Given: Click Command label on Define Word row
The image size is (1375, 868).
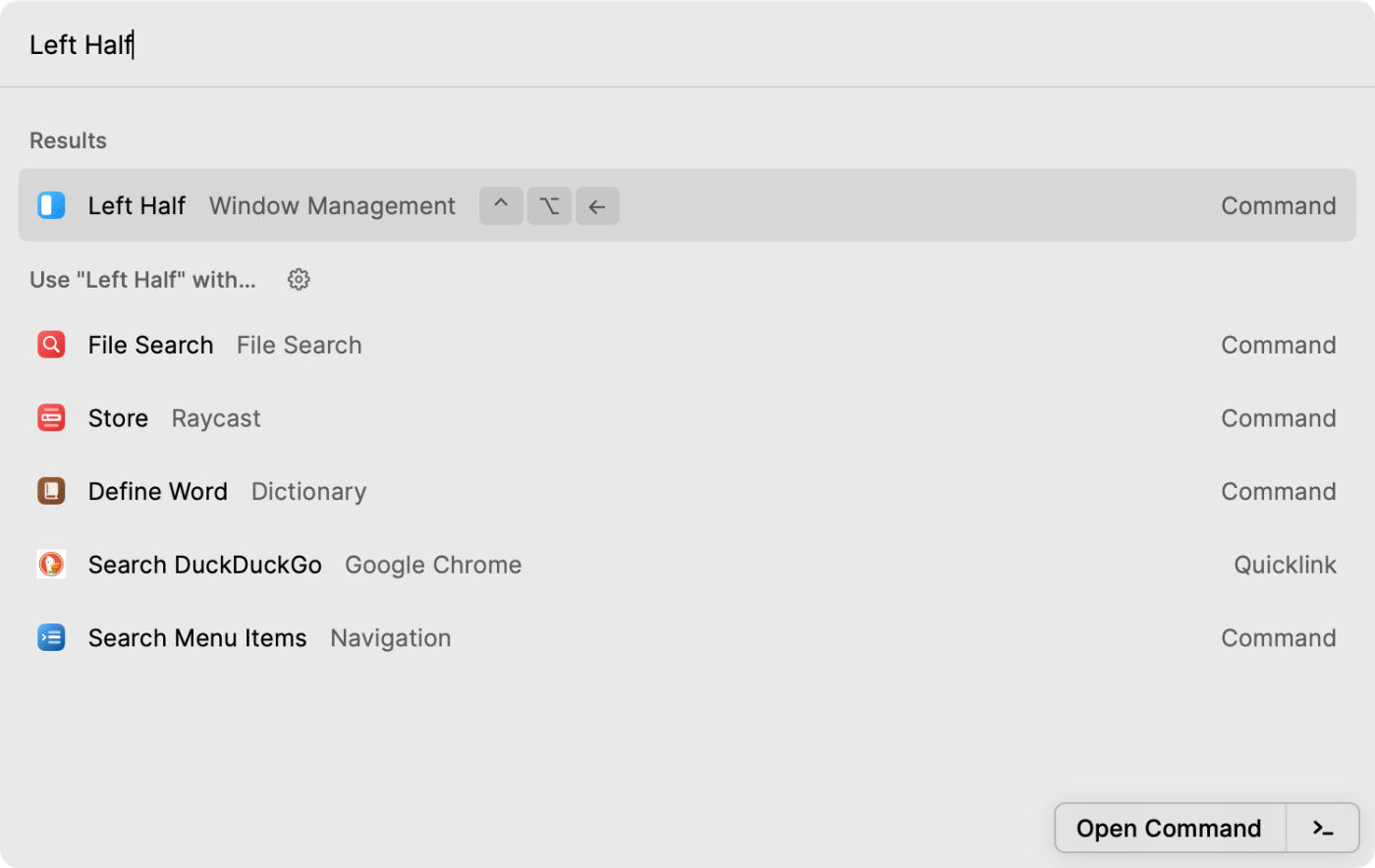Looking at the screenshot, I should [1278, 492].
